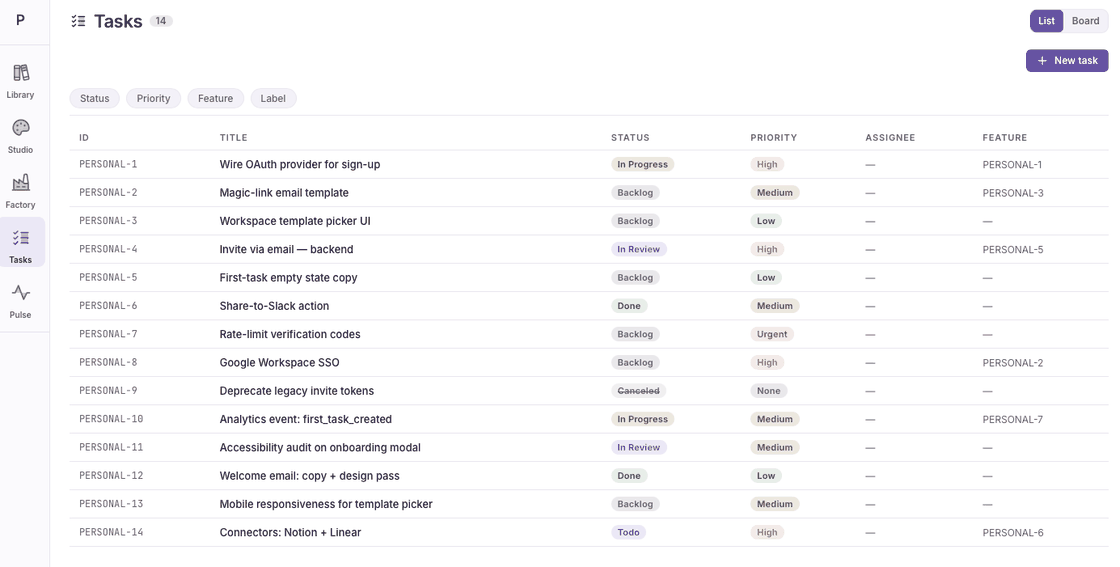Viewport: 1120px width, 567px height.
Task: Open task Magic-link email template
Action: (284, 193)
